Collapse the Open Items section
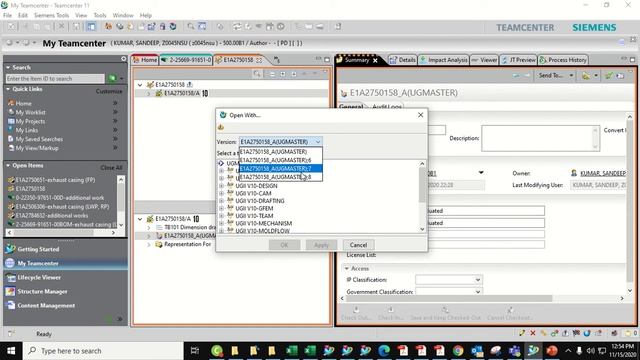The width and height of the screenshot is (640, 360). (x=8, y=165)
